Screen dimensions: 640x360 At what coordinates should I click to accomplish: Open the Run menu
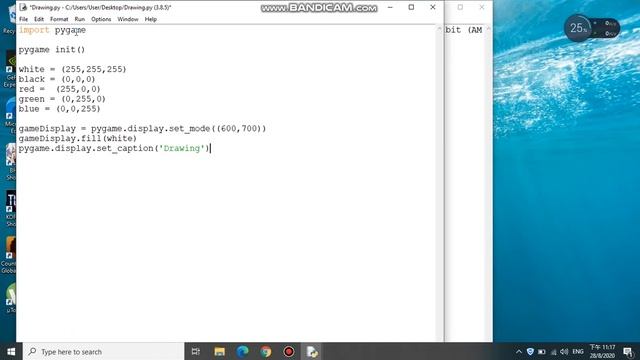click(80, 19)
